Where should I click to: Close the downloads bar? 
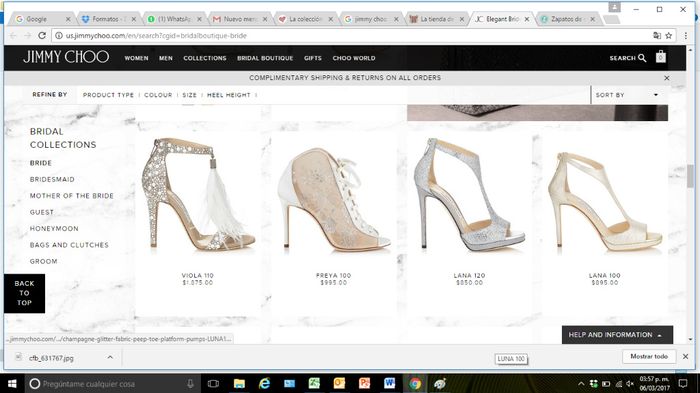[x=685, y=356]
